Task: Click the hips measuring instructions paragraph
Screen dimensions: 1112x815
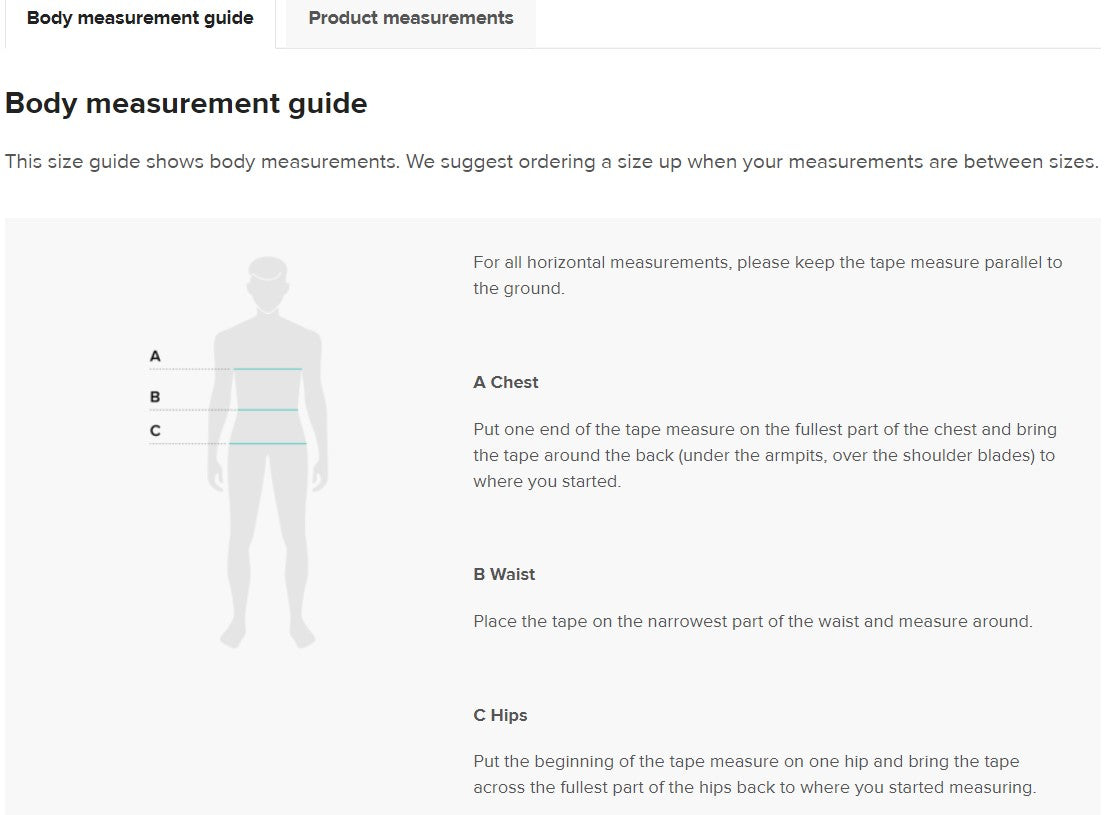Action: (754, 774)
